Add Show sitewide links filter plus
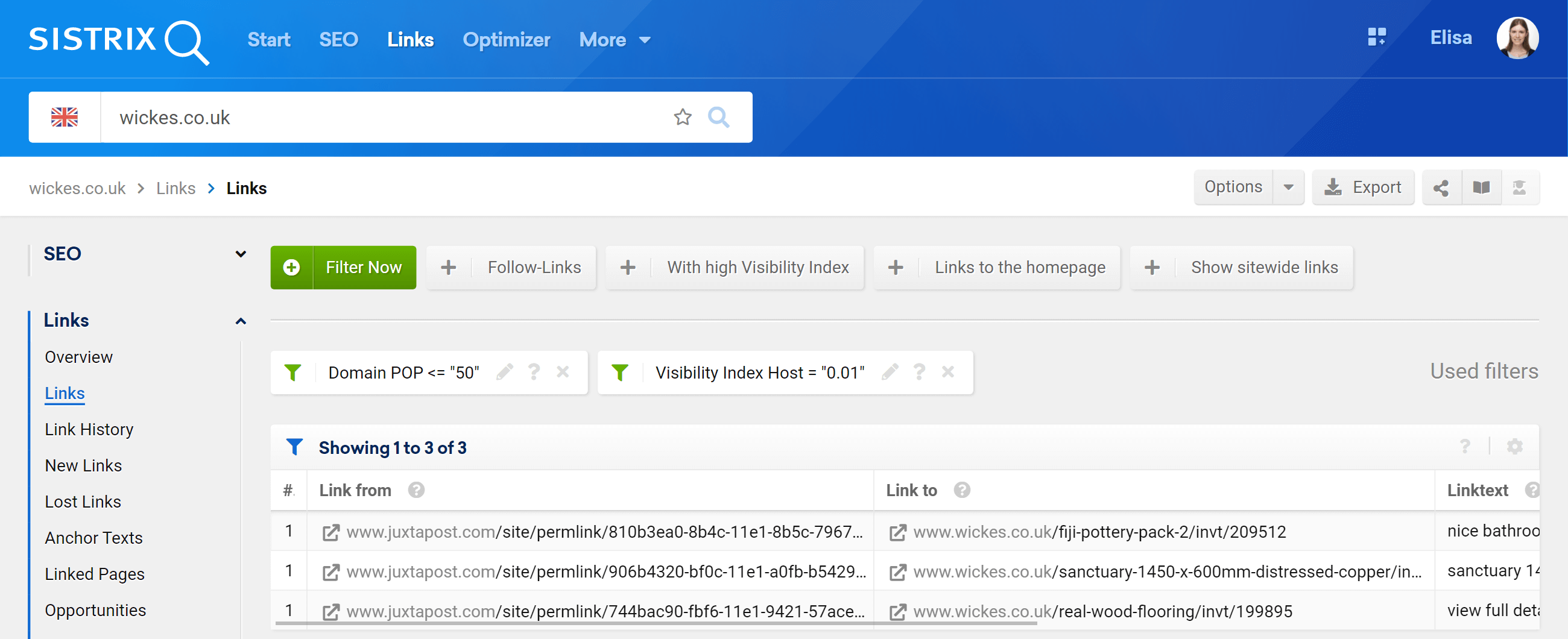This screenshot has width=1568, height=639. click(x=1152, y=267)
